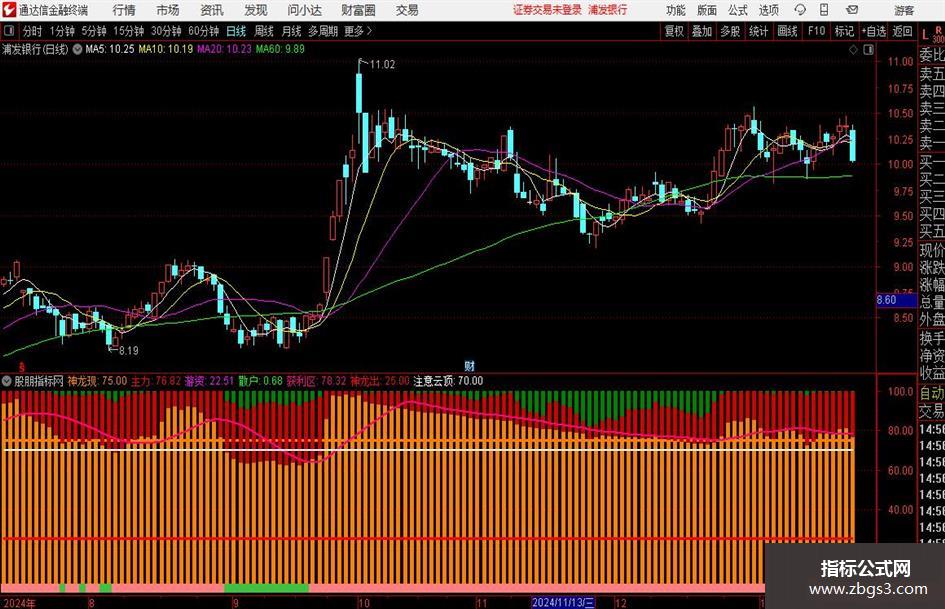Open the 行情 menu
This screenshot has width=945, height=609.
pyautogui.click(x=124, y=10)
